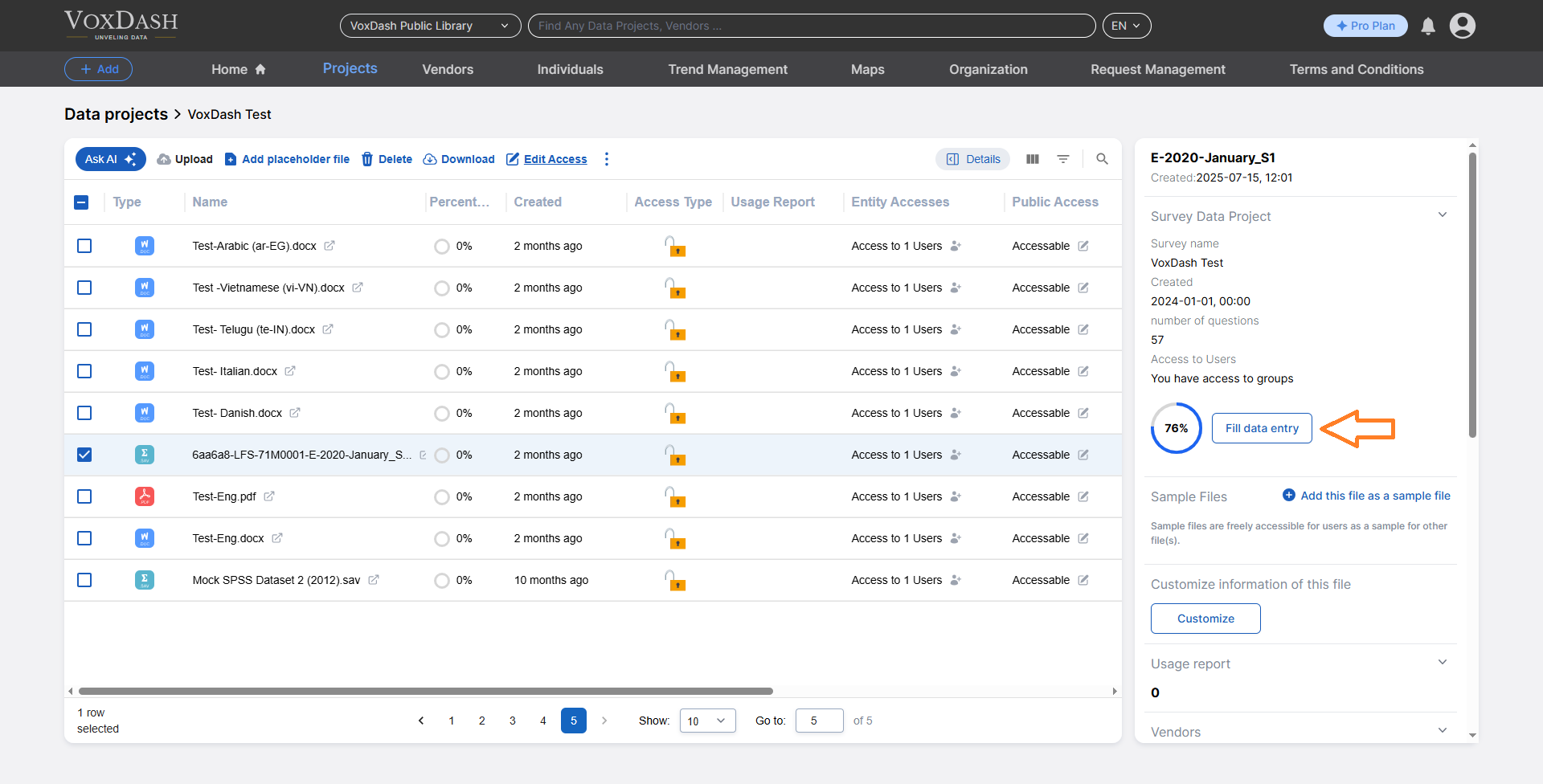This screenshot has height=784, width=1543.
Task: Open Test-Eng.pdf external link icon
Action: point(269,496)
